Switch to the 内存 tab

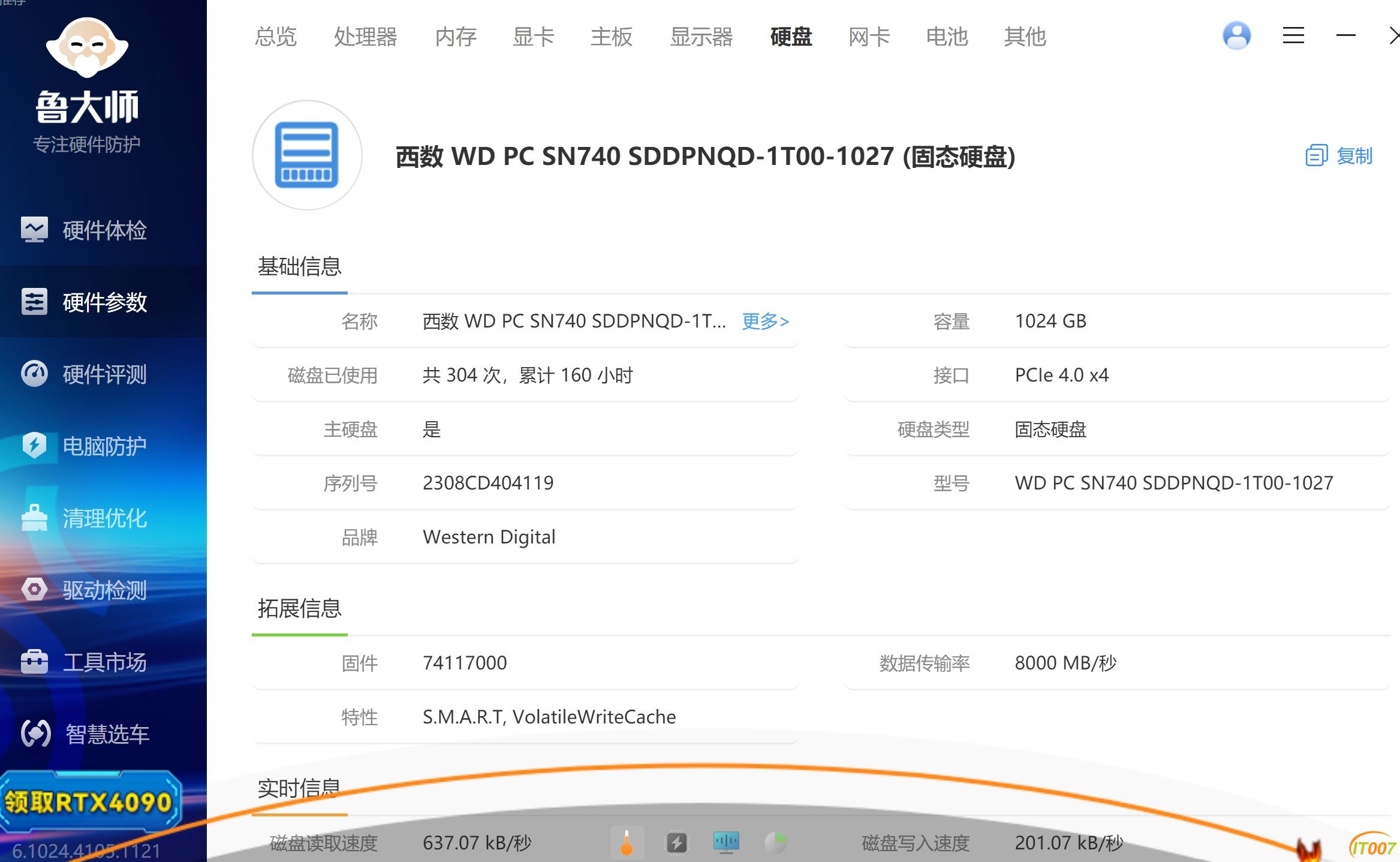(456, 37)
